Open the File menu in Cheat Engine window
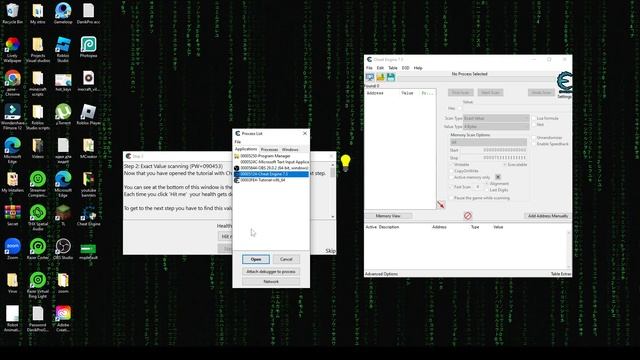Viewport: 640px width, 360px height. pyautogui.click(x=369, y=68)
